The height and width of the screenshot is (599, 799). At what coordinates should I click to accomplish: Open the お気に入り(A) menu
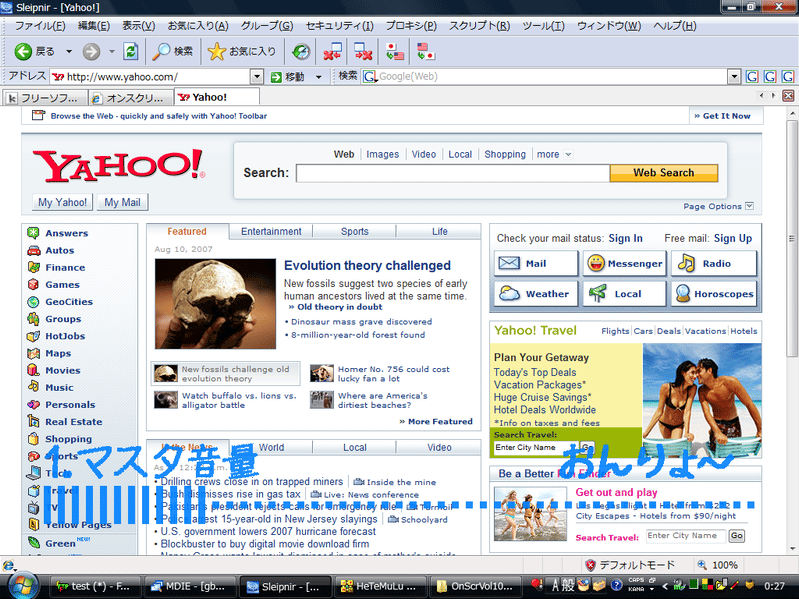coord(198,25)
